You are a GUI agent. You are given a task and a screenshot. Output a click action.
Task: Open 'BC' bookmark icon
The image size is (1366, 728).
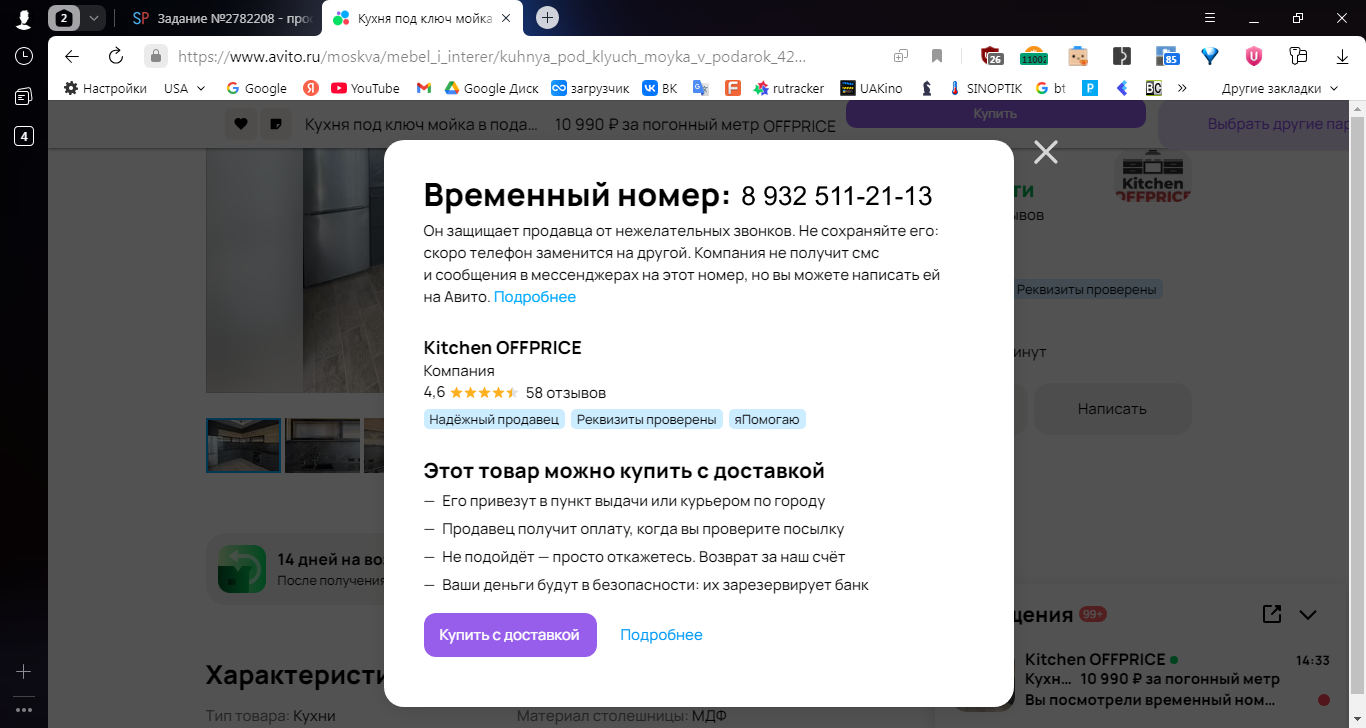tap(1153, 88)
